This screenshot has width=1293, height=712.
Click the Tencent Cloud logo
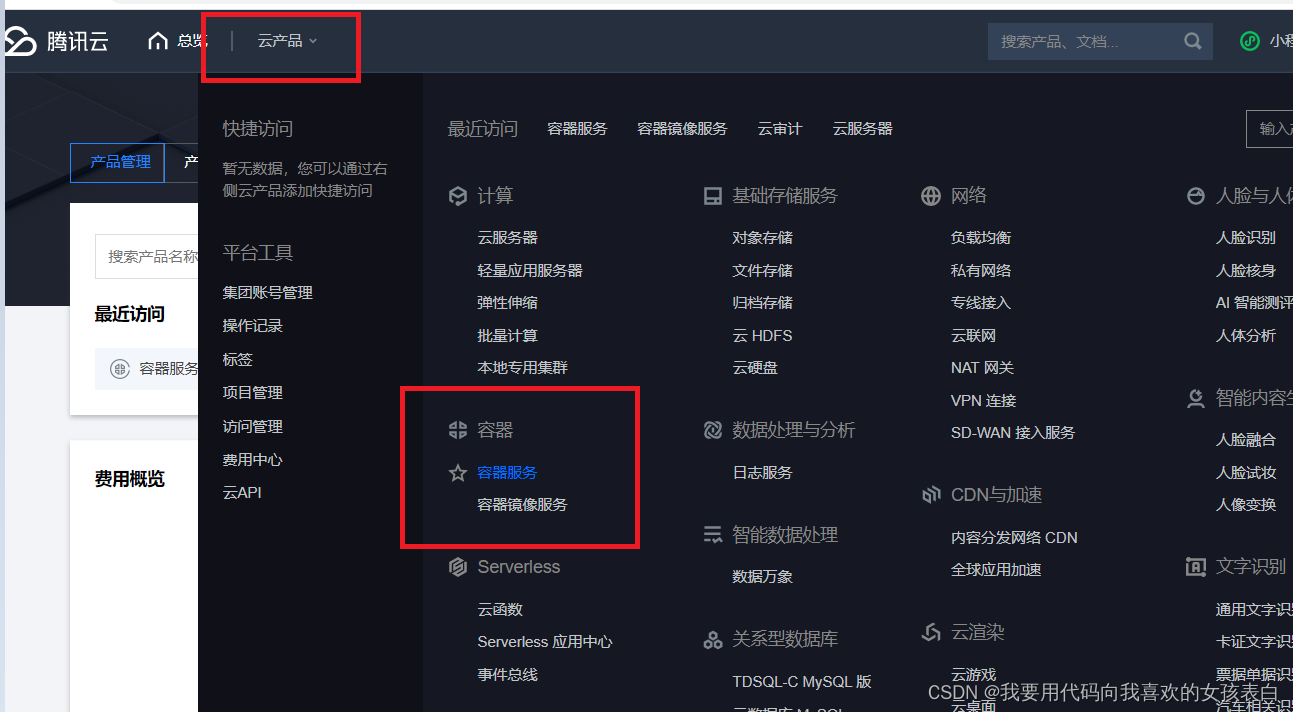pyautogui.click(x=55, y=41)
